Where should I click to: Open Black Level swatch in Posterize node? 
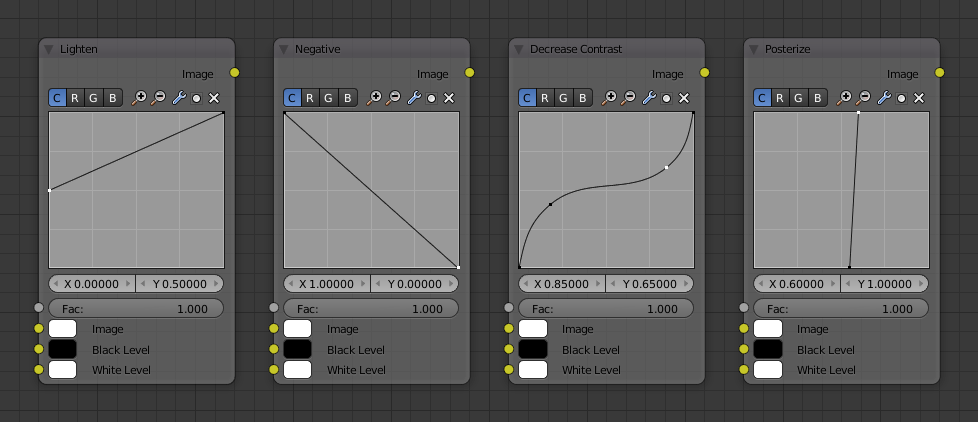[768, 349]
